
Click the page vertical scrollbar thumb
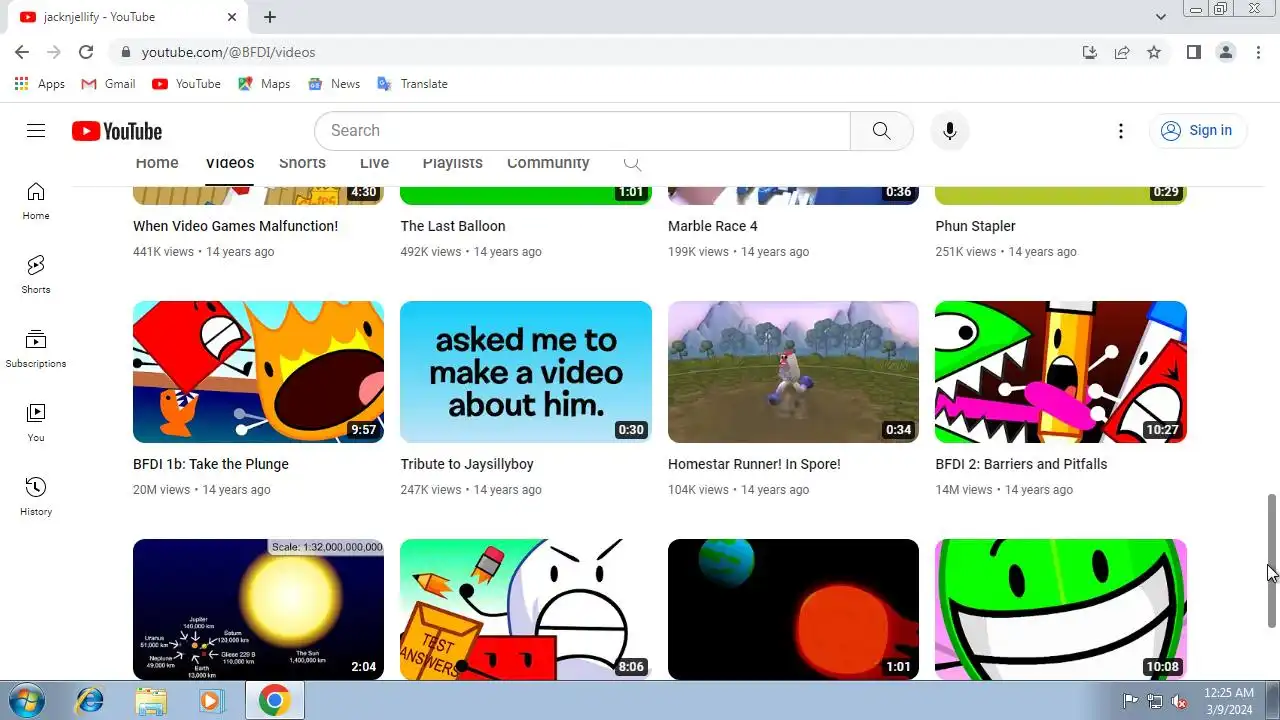(x=1272, y=560)
